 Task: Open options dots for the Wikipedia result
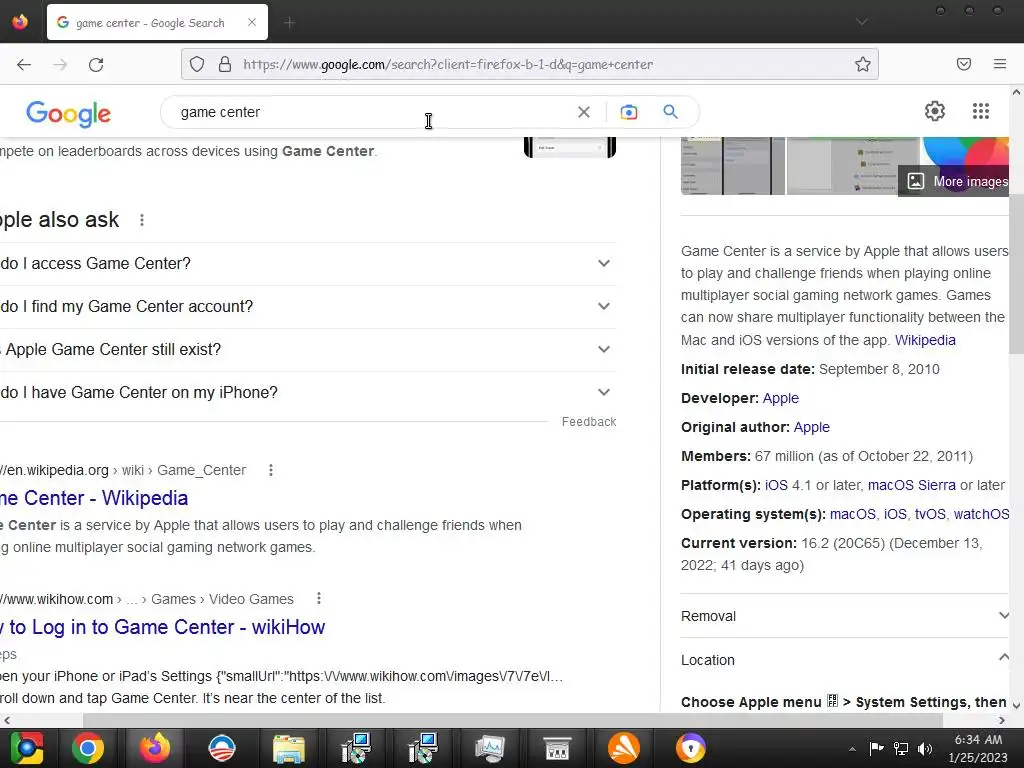271,470
